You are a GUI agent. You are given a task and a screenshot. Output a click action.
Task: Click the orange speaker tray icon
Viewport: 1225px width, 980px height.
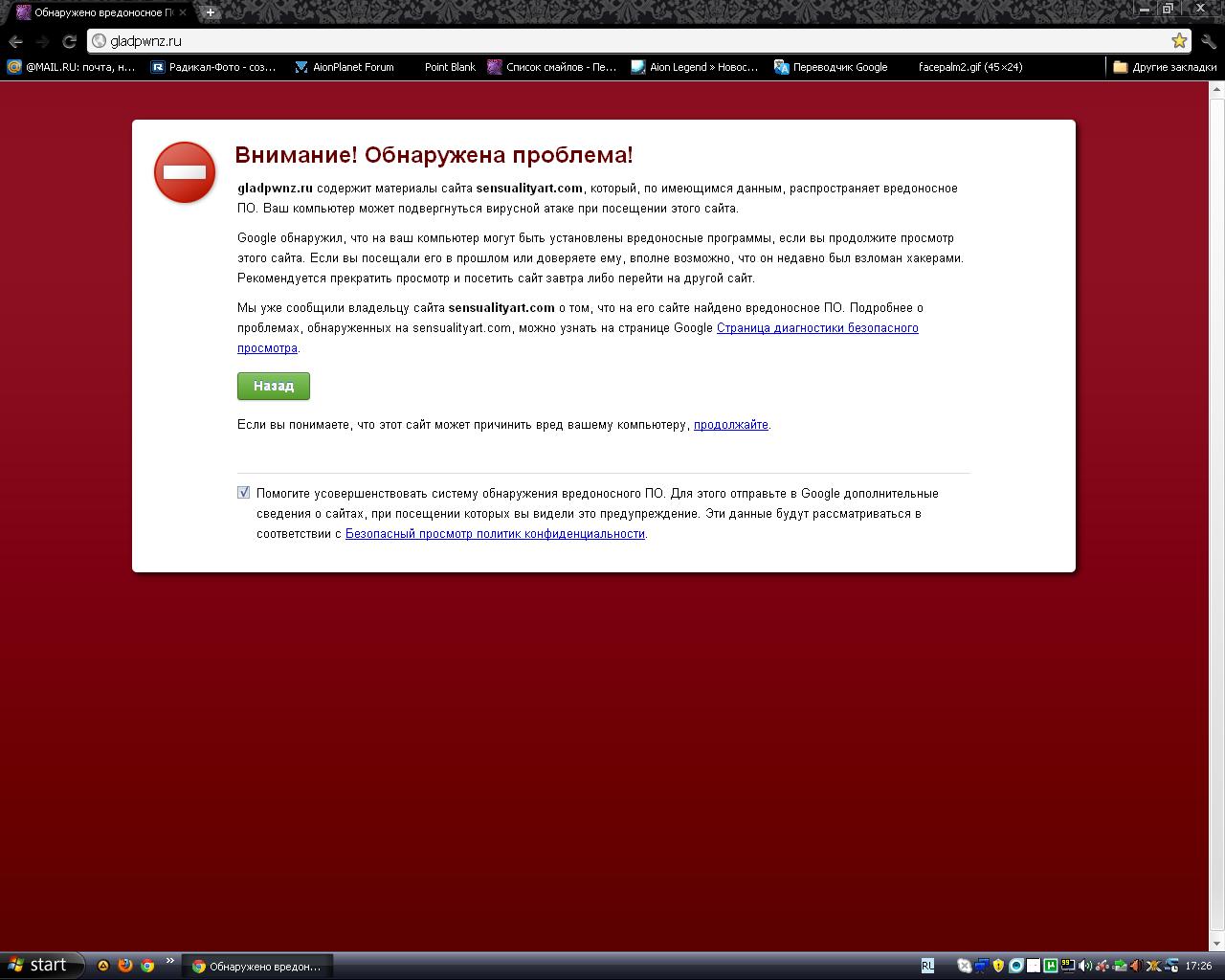click(1137, 966)
